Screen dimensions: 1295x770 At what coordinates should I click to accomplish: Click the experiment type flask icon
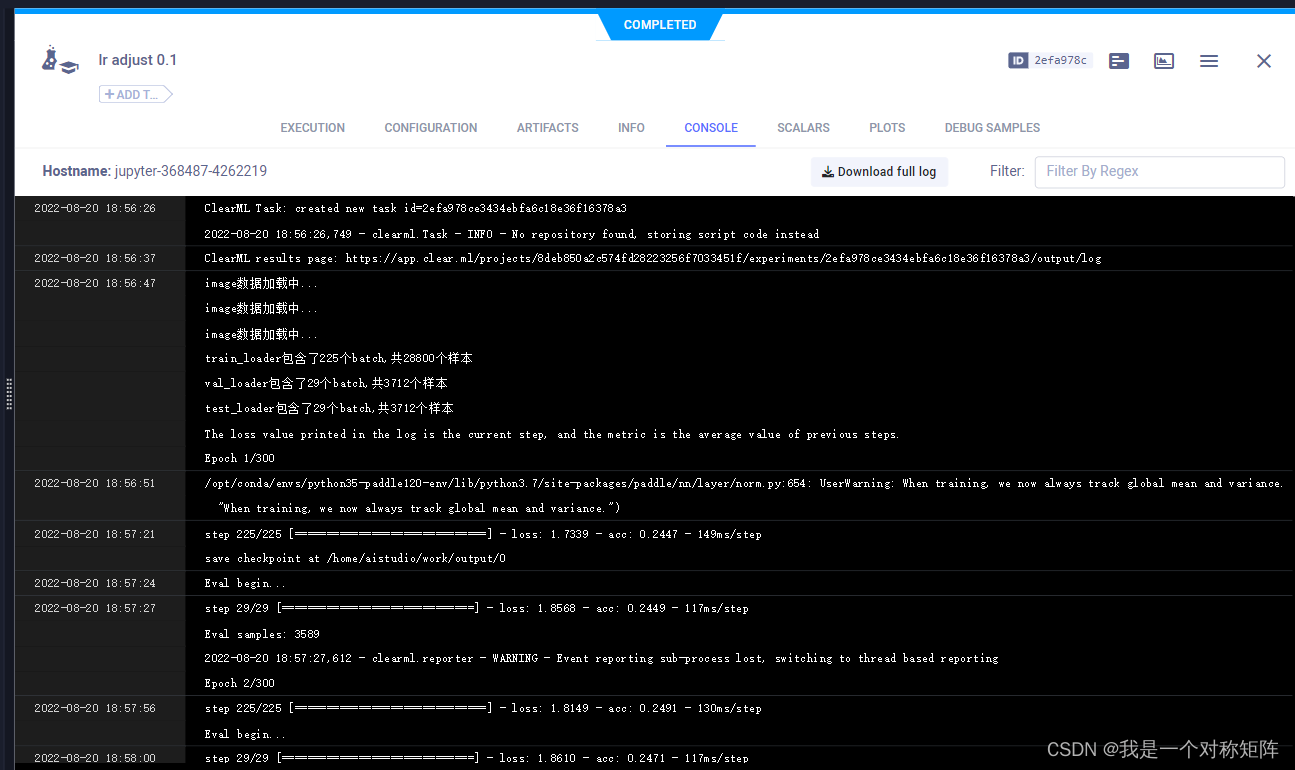tap(59, 60)
